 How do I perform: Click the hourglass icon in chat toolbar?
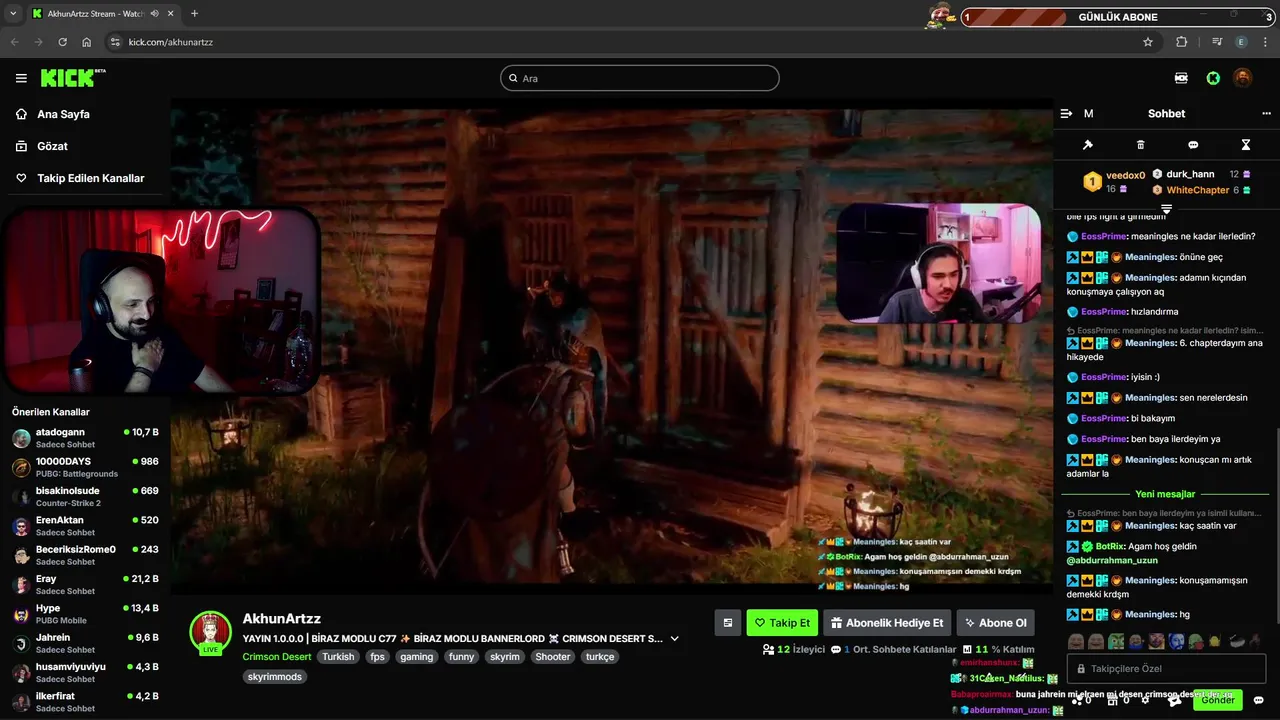click(x=1246, y=145)
